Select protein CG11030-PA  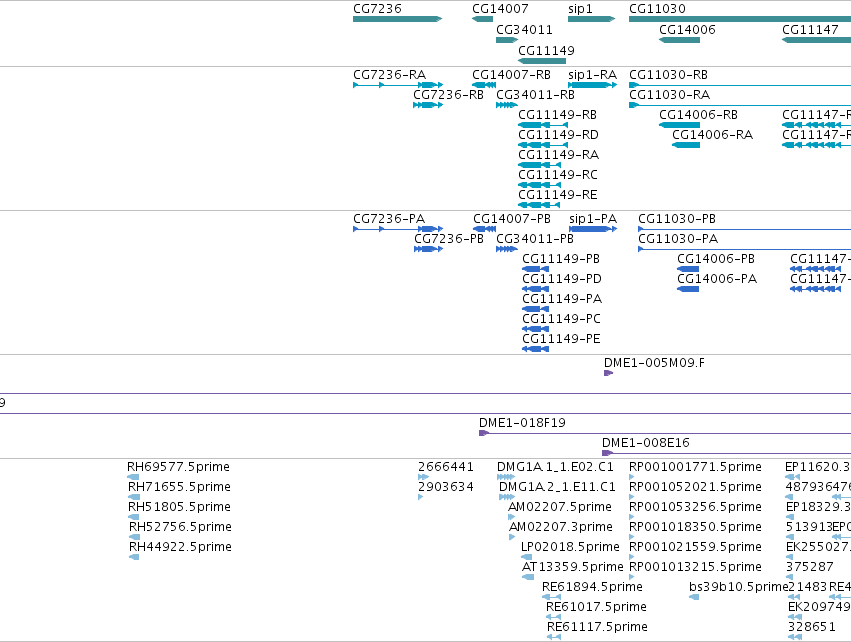pos(745,249)
